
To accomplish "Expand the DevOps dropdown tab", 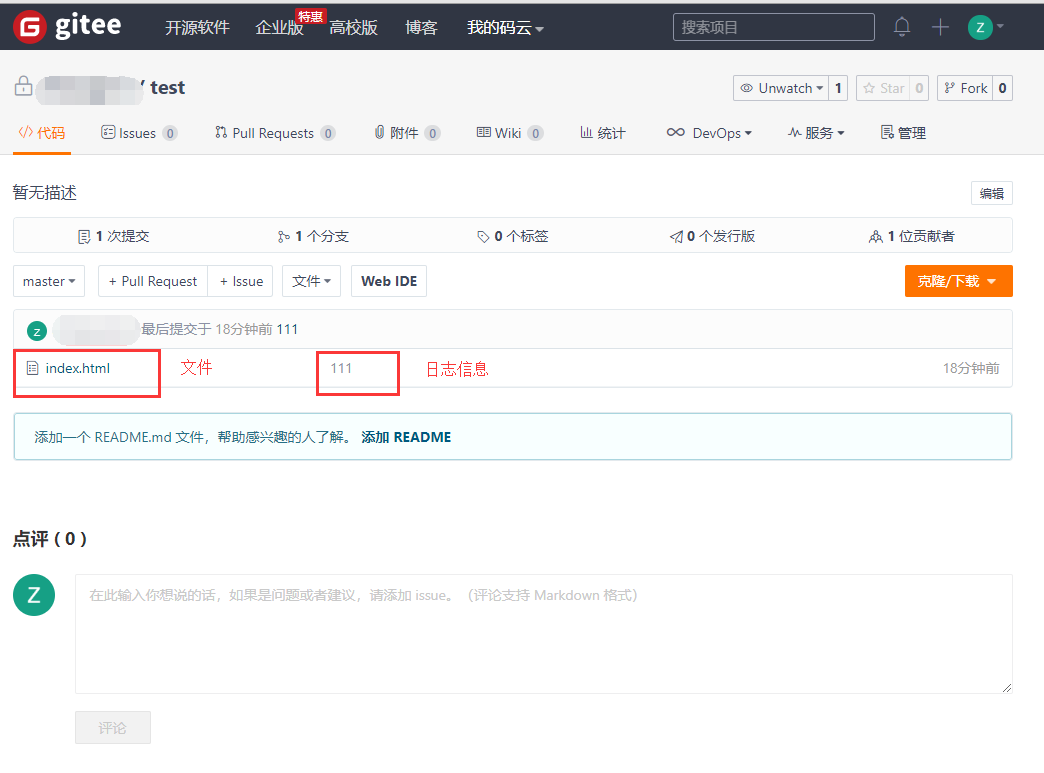I will [x=709, y=132].
